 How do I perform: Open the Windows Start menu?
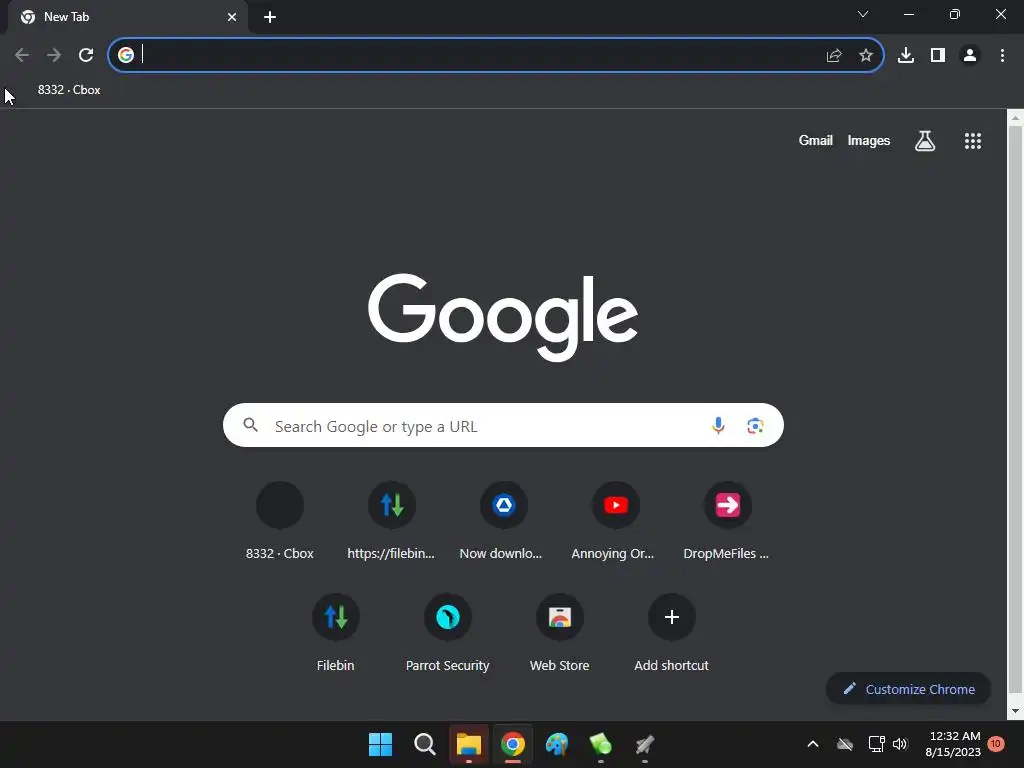click(x=380, y=744)
